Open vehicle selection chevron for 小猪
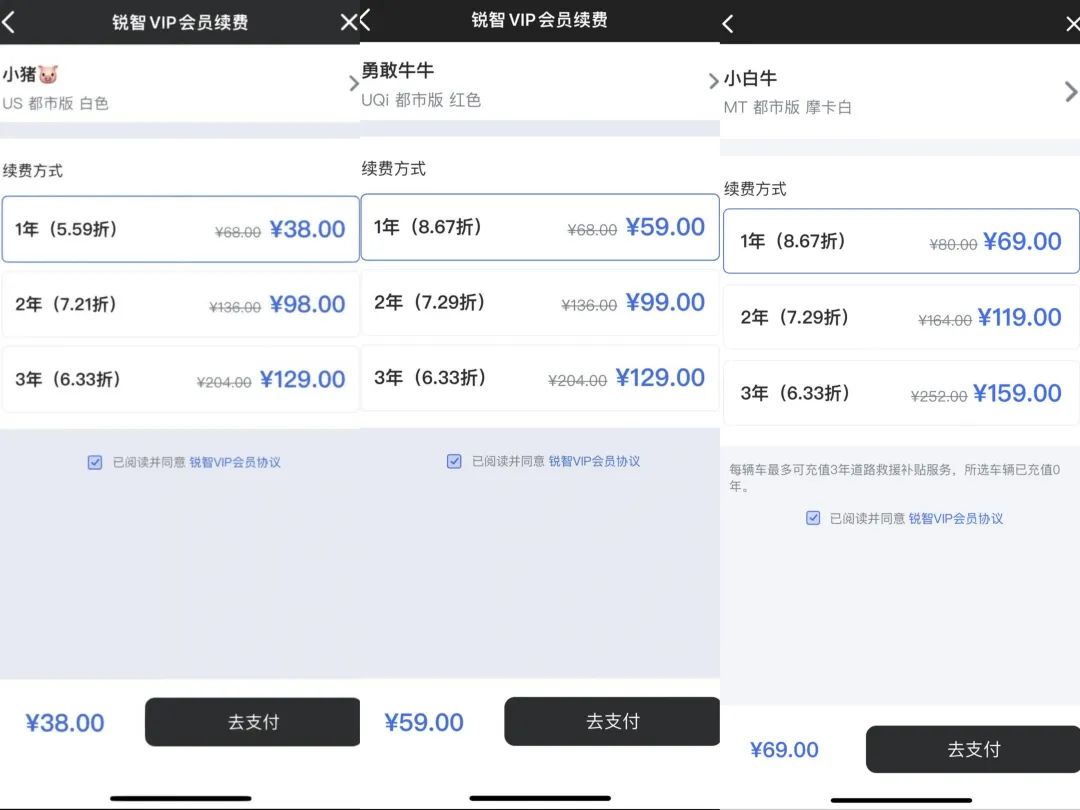This screenshot has width=1080, height=810. click(353, 83)
